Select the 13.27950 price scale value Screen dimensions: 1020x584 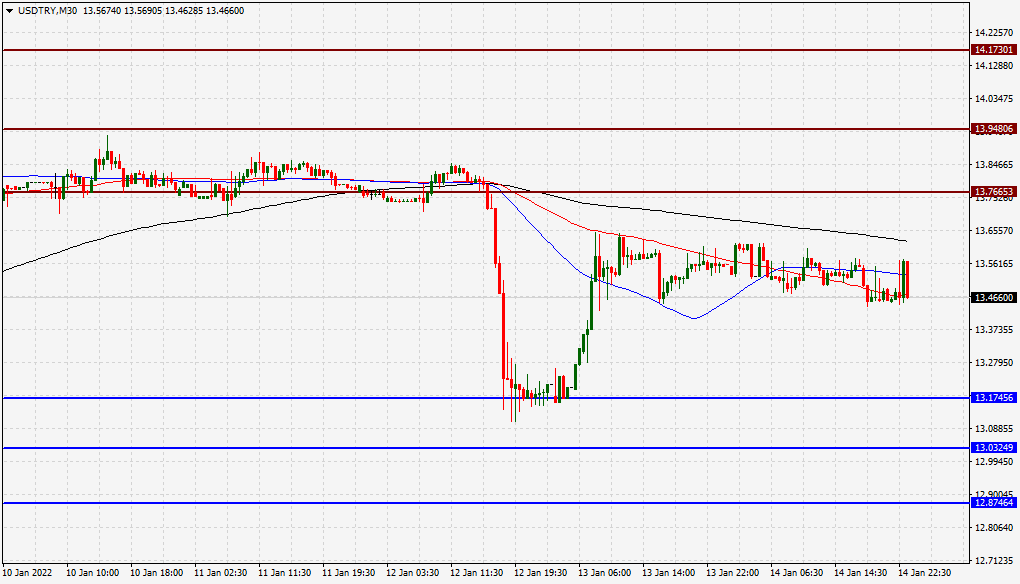click(x=994, y=363)
